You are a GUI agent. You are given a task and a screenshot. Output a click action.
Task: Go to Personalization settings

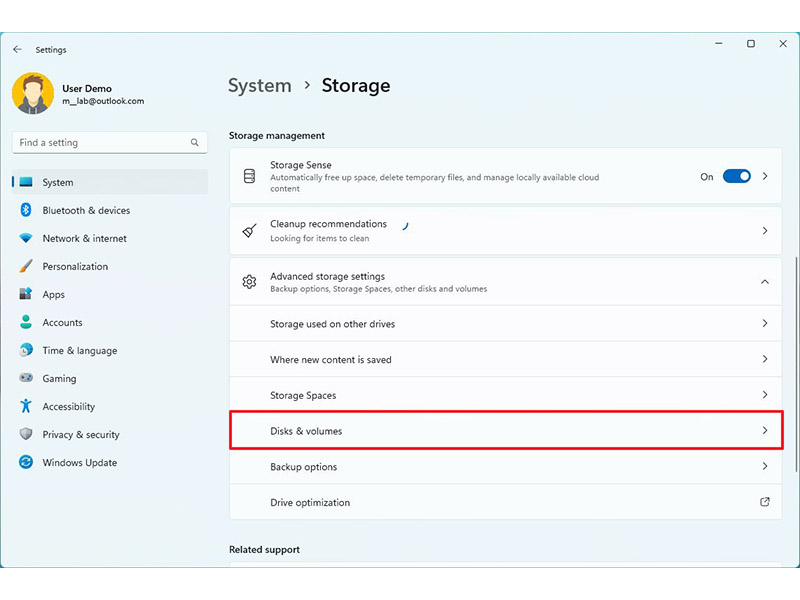click(110, 266)
